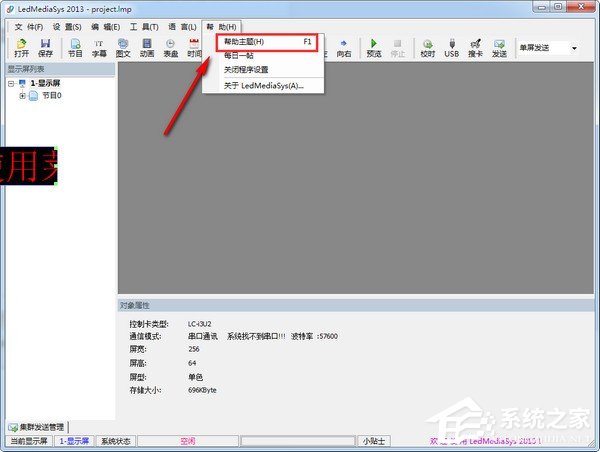The image size is (600, 452).
Task: Open the 编辑(E) menu
Action: click(x=106, y=27)
